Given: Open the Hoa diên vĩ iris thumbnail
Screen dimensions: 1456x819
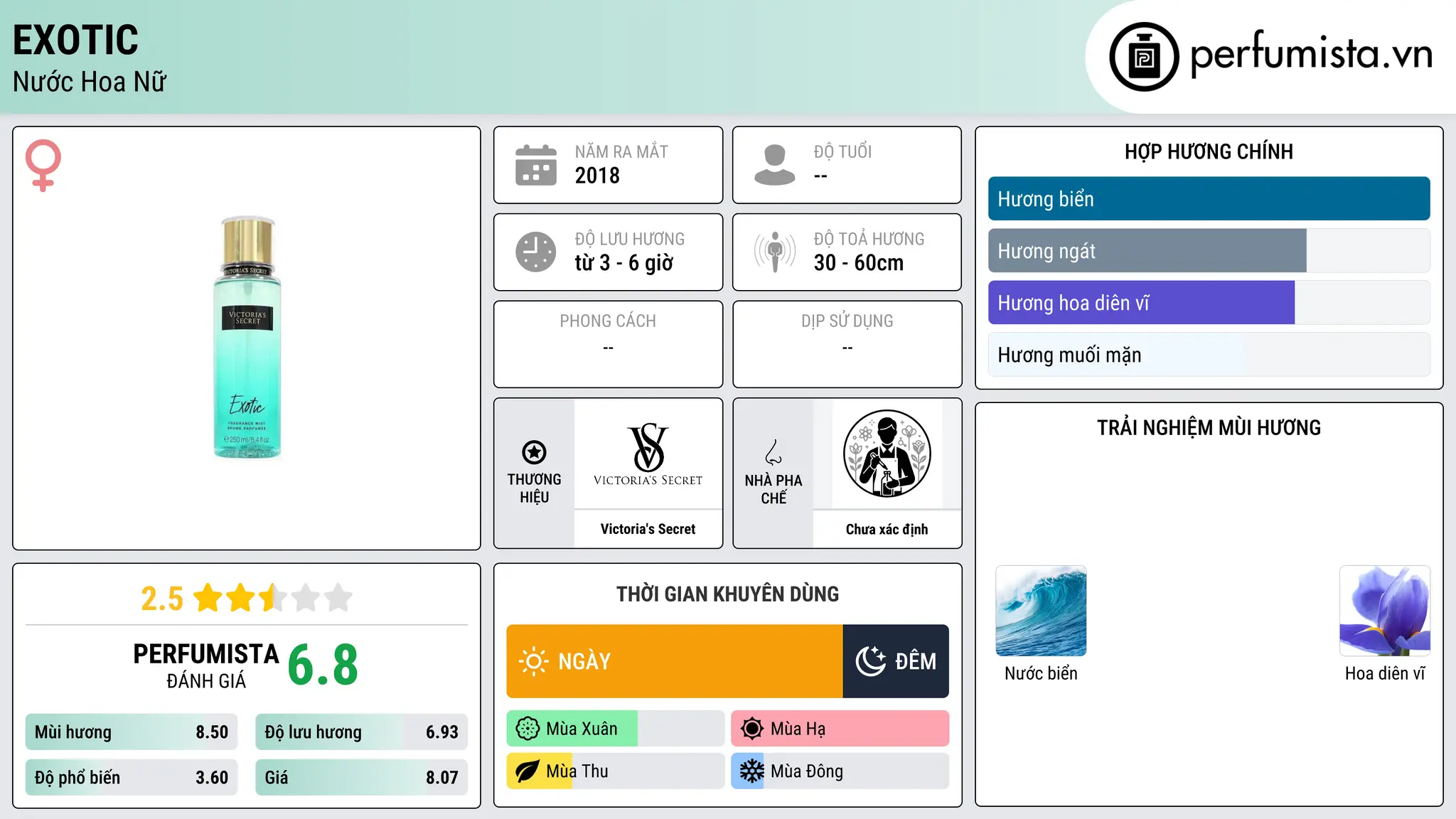Looking at the screenshot, I should (1385, 611).
